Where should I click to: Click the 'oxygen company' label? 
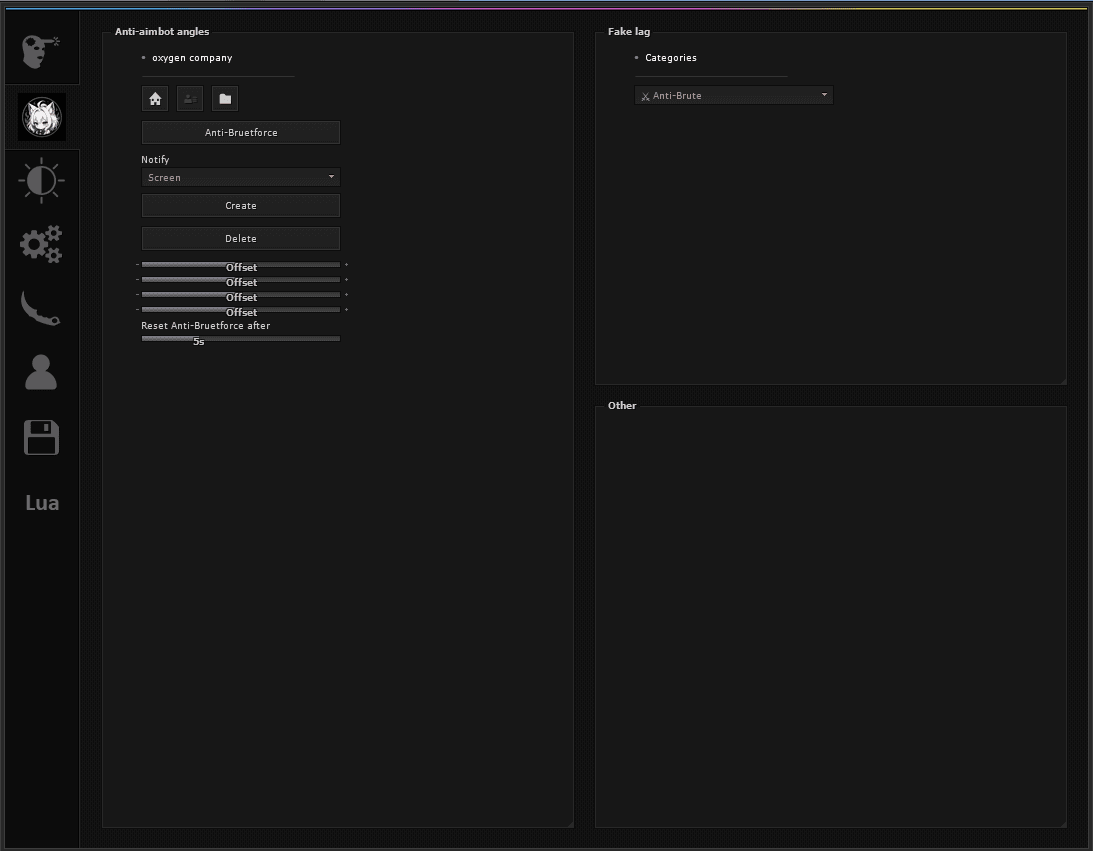pyautogui.click(x=192, y=58)
